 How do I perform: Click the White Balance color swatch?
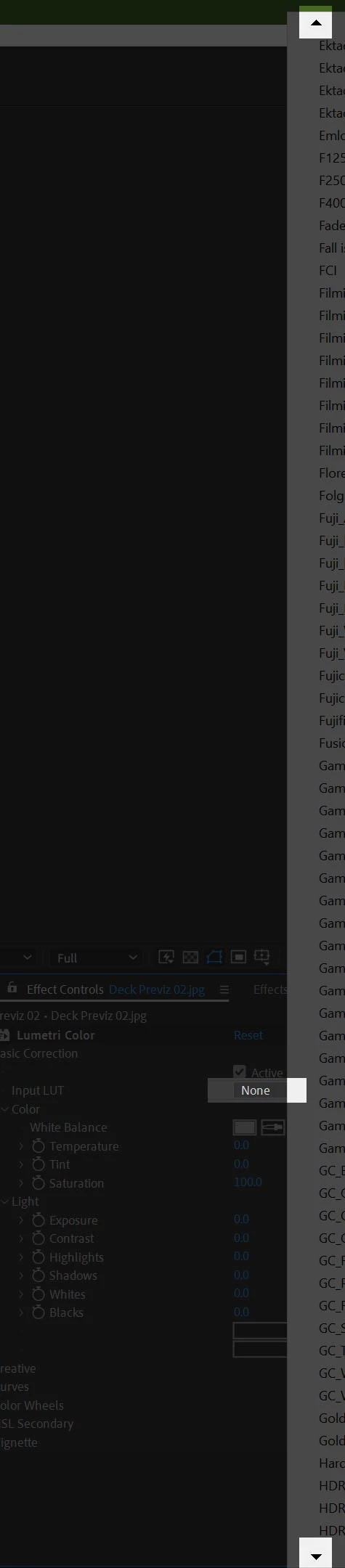click(245, 1127)
